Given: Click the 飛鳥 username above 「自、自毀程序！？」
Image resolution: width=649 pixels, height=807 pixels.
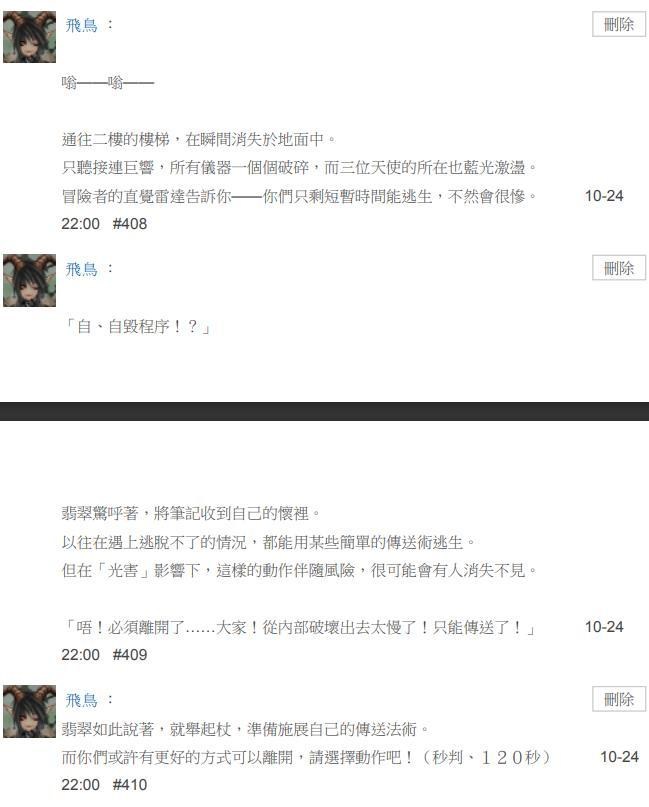Looking at the screenshot, I should pyautogui.click(x=81, y=269).
